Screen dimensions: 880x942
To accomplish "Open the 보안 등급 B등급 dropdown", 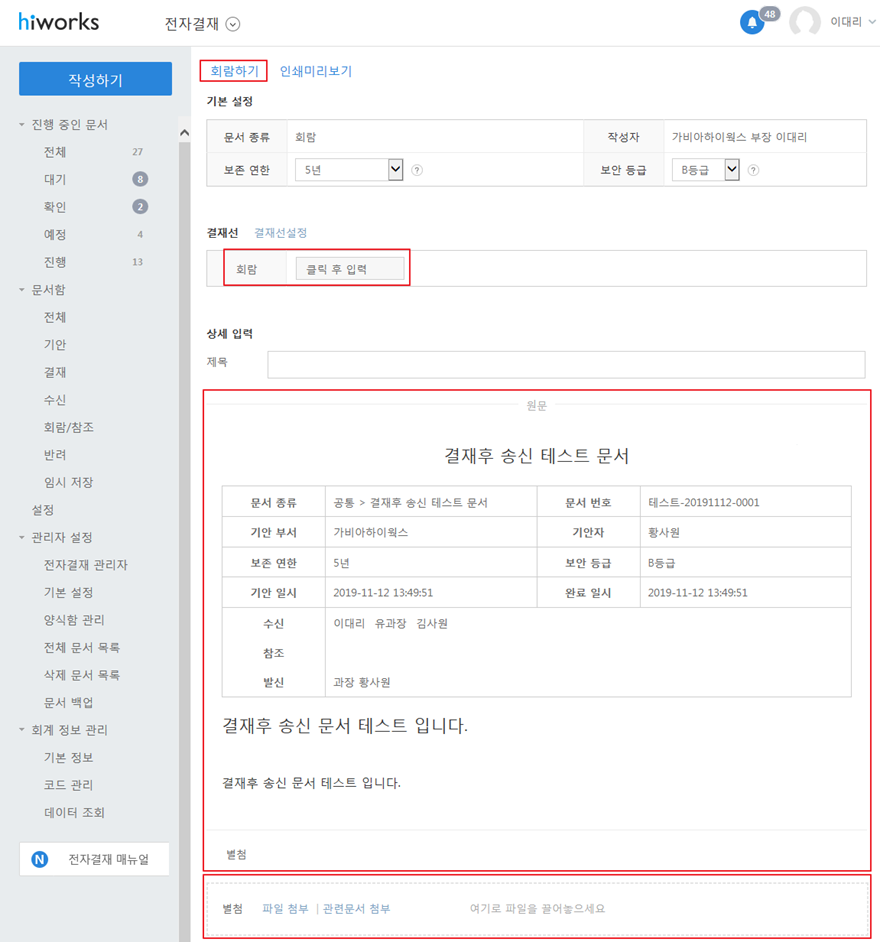I will 705,170.
